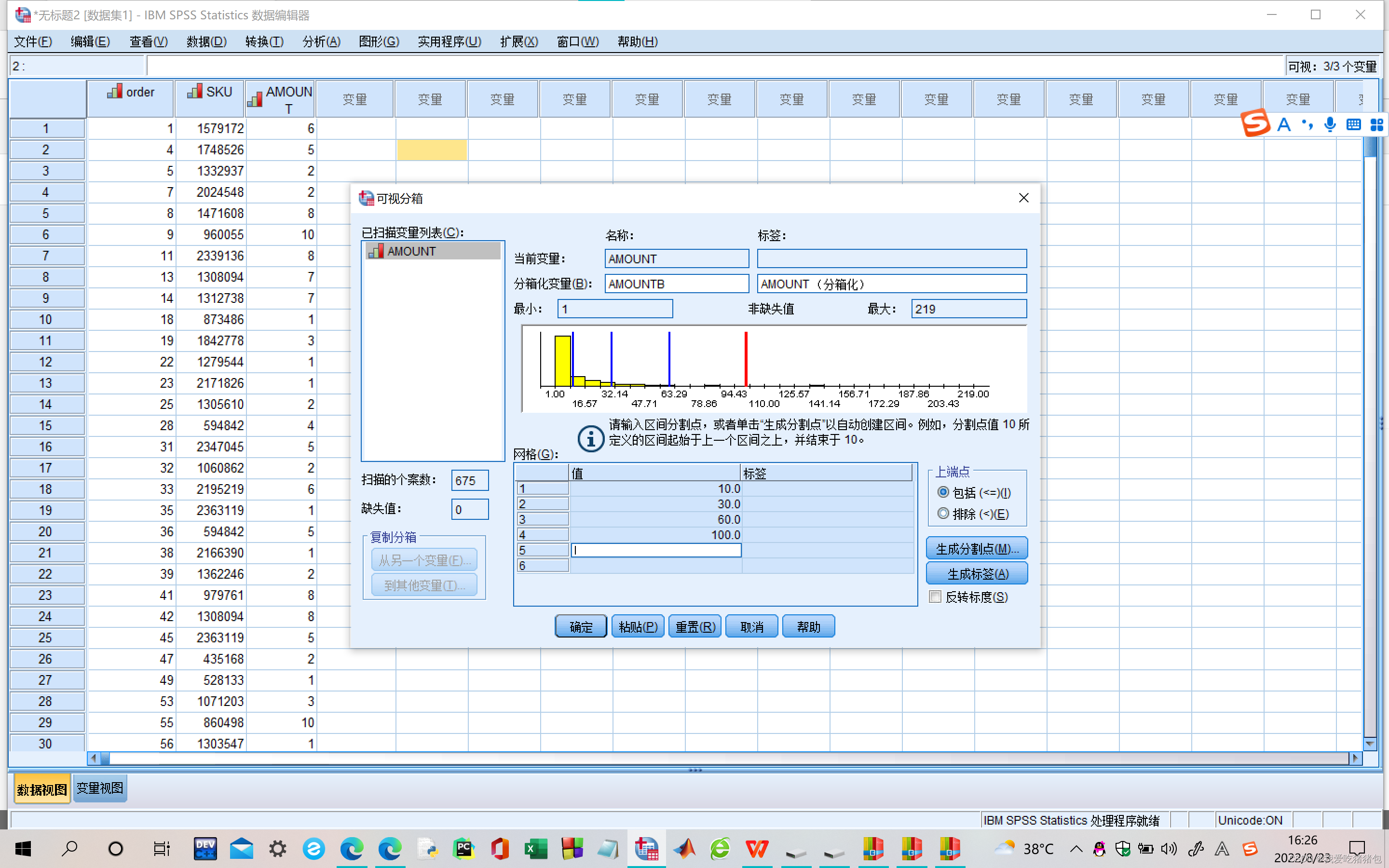Click the WPS Office taskbar icon
This screenshot has height=868, width=1389.
pyautogui.click(x=757, y=849)
